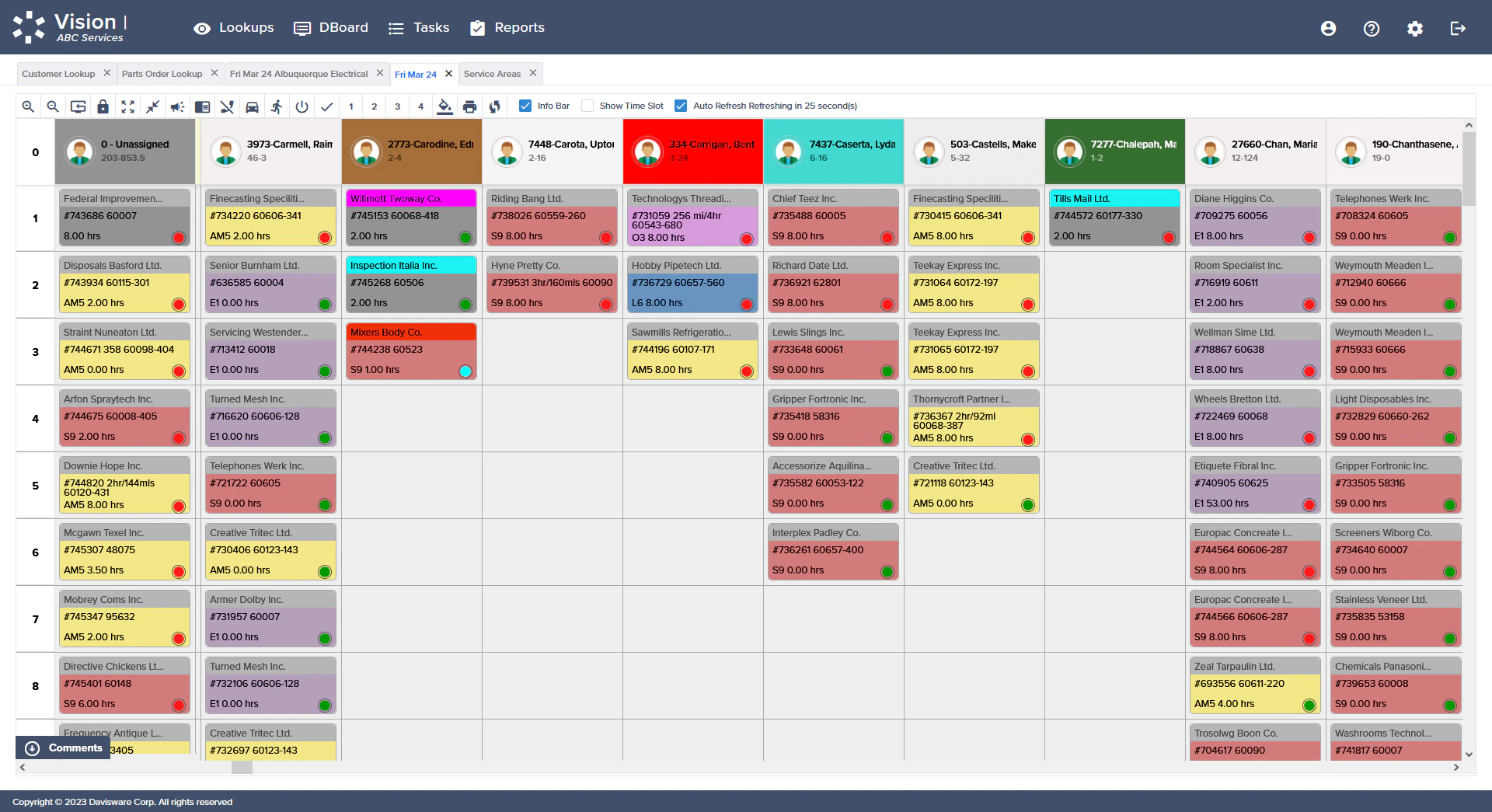Viewport: 1492px width, 812px height.
Task: Expand the Comments drawer arrow
Action: click(x=32, y=748)
